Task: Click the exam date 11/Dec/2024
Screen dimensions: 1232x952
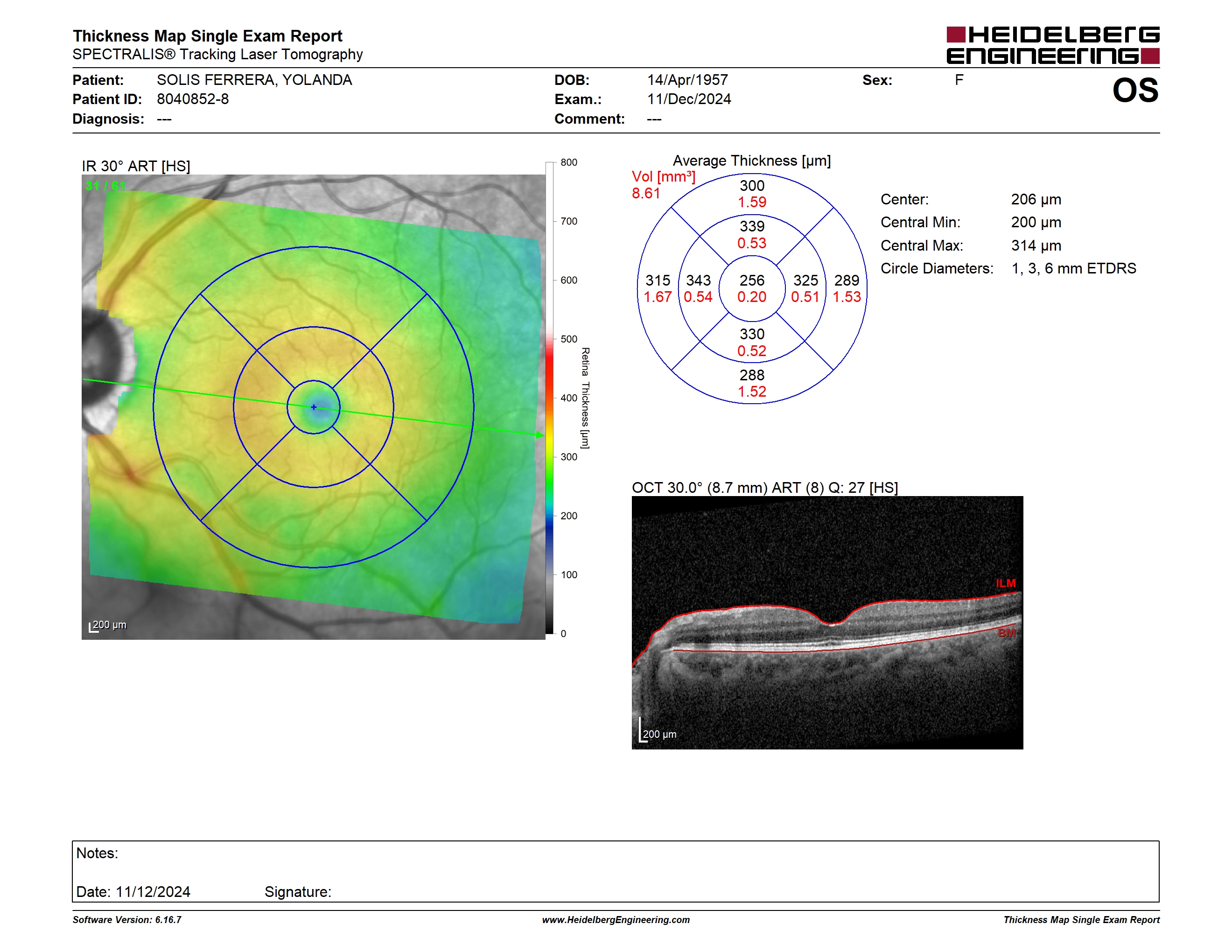Action: [x=689, y=99]
